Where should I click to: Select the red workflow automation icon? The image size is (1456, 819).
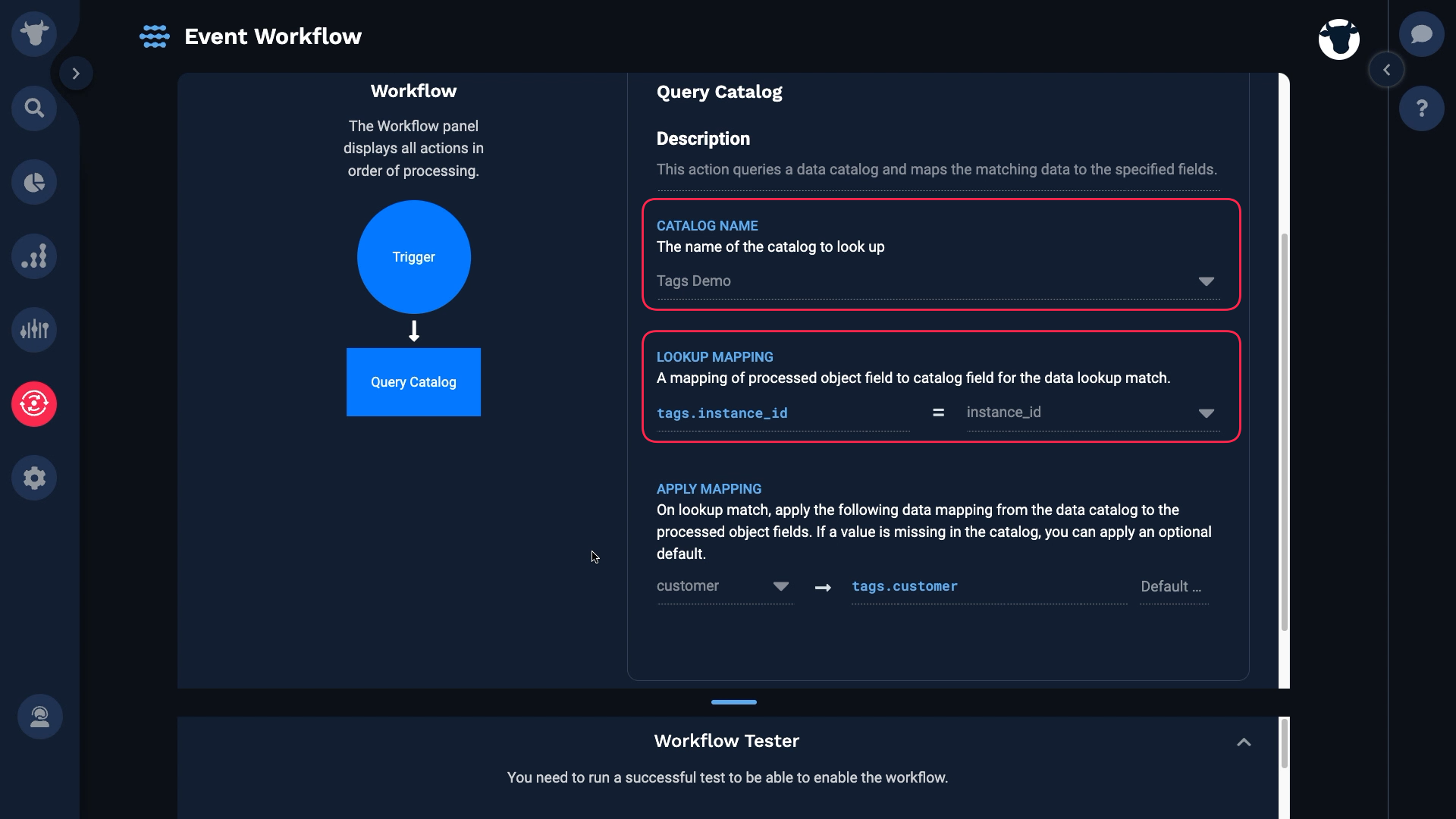click(34, 404)
